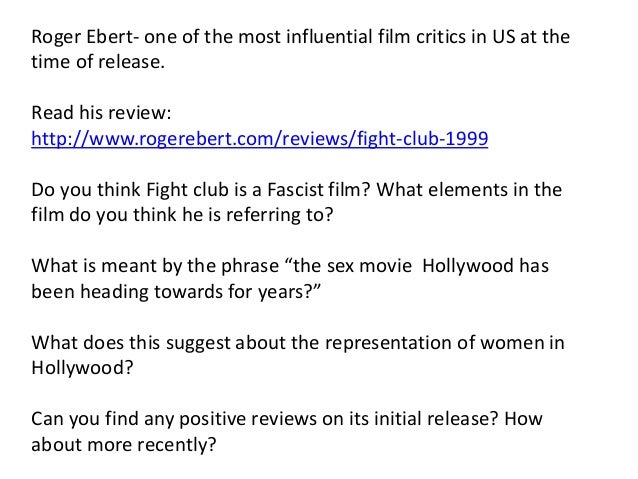
Task: Click the word 'suggest' in the women question
Action: point(198,343)
